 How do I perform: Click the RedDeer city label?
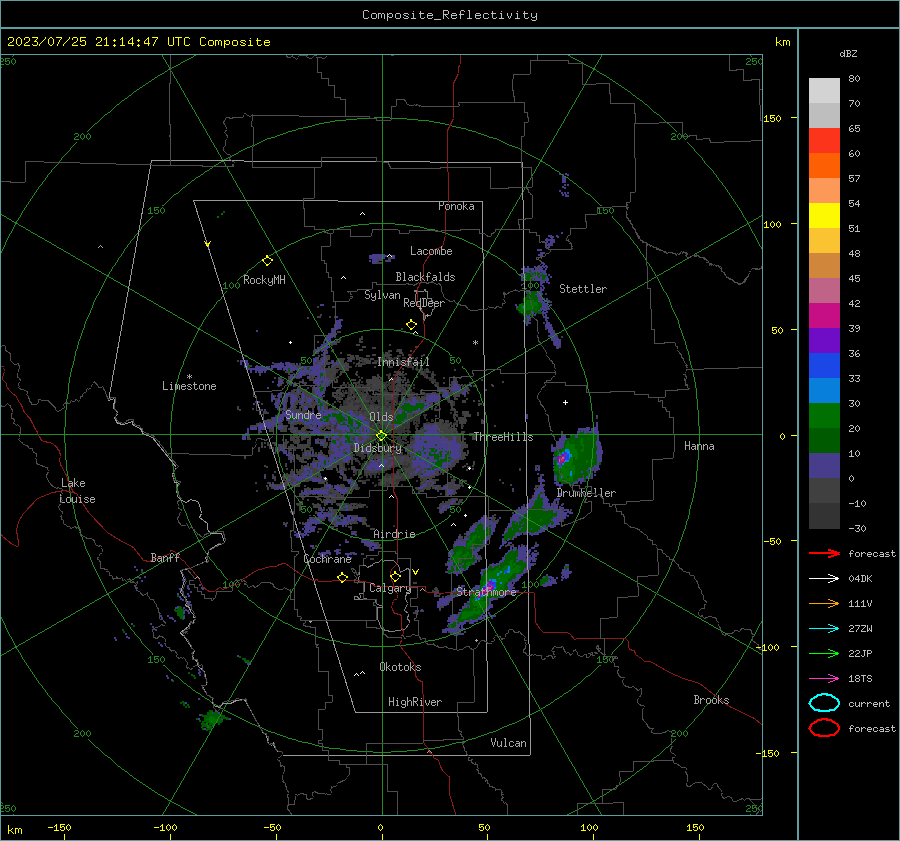[x=424, y=303]
